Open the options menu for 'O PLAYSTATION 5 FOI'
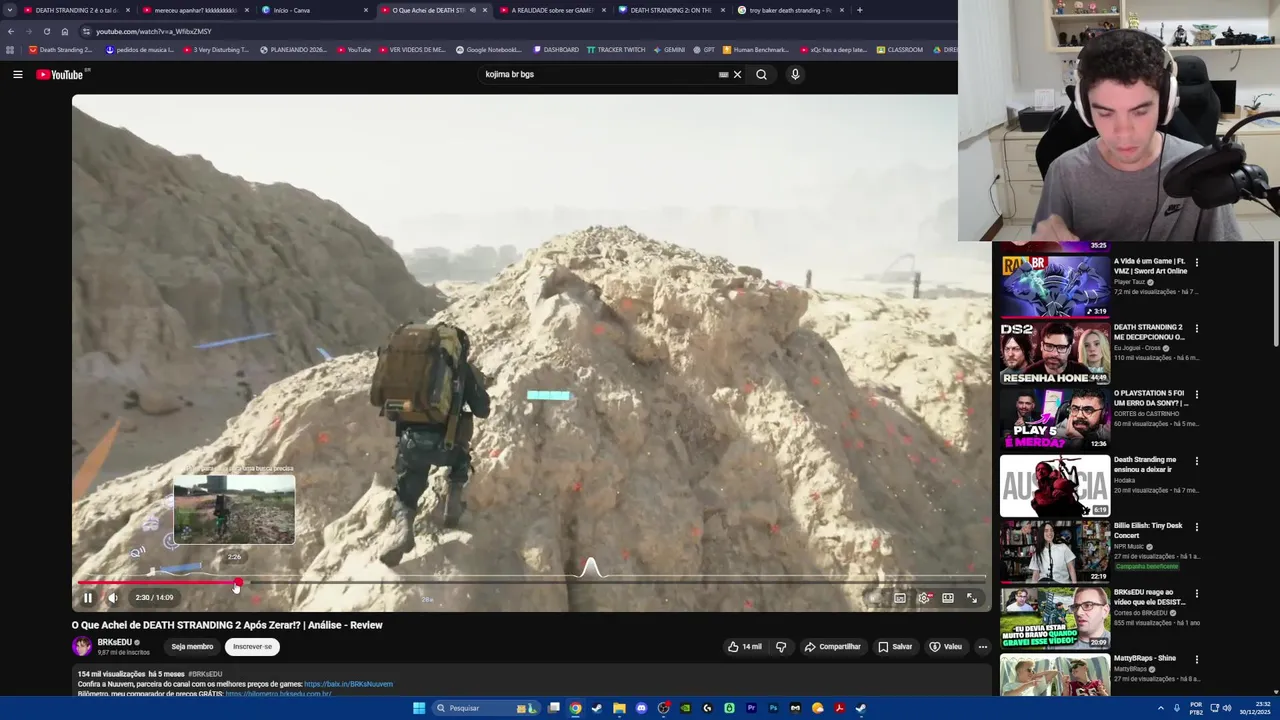Viewport: 1280px width, 720px height. pos(1197,394)
